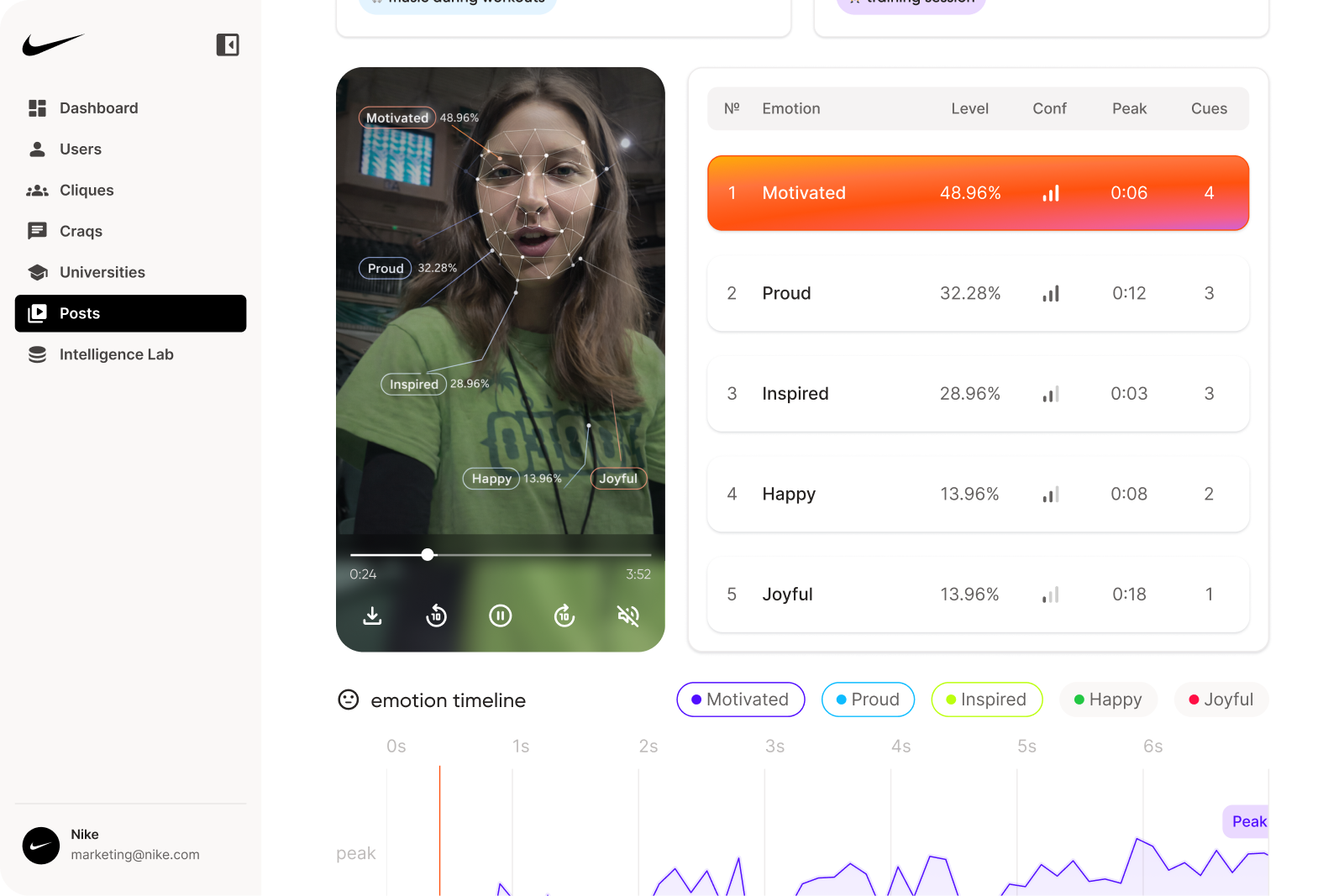Click the 0:06 peak time for Motivated
This screenshot has height=896, width=1344.
[x=1129, y=193]
